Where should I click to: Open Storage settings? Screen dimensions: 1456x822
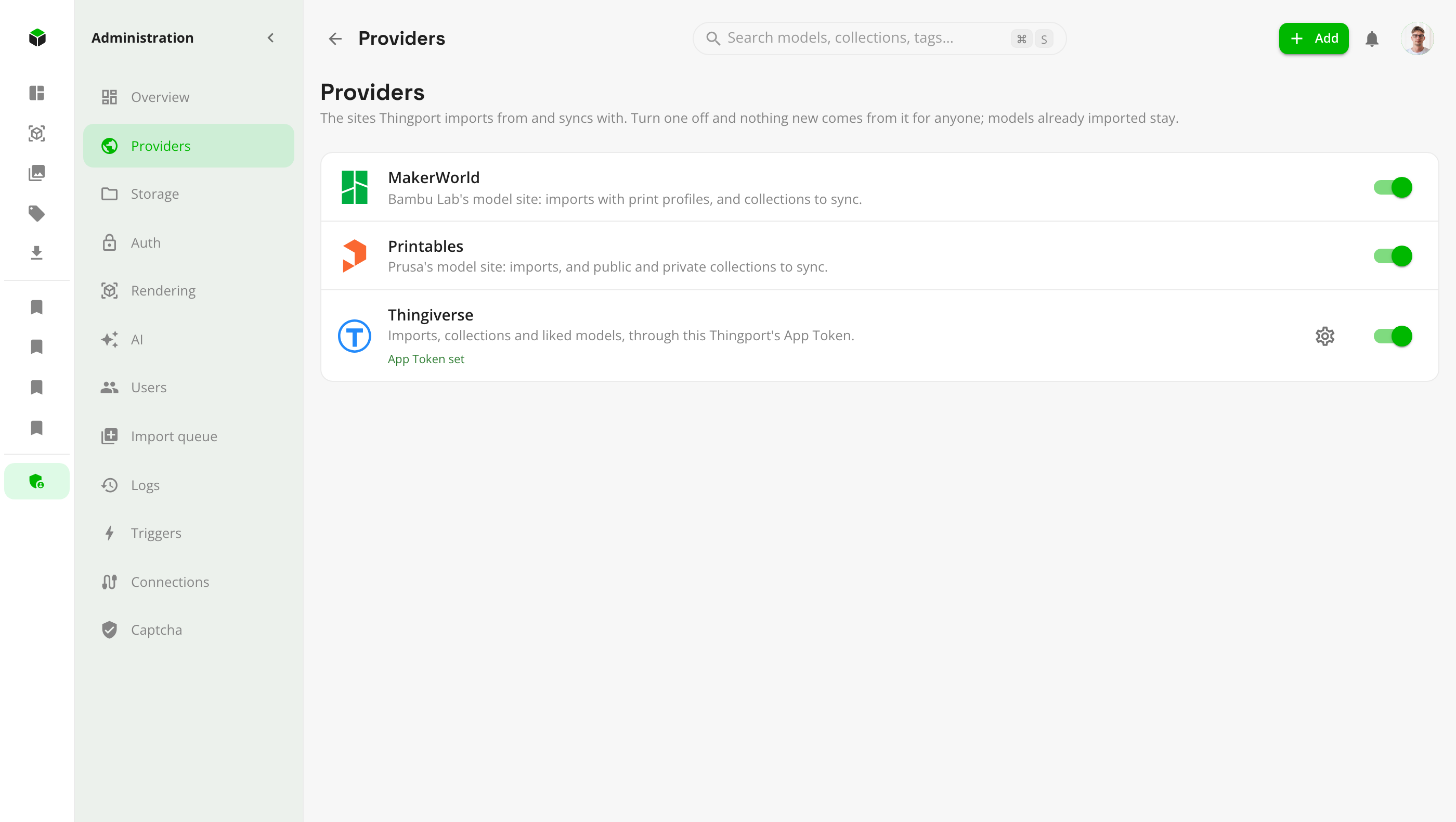(x=189, y=194)
